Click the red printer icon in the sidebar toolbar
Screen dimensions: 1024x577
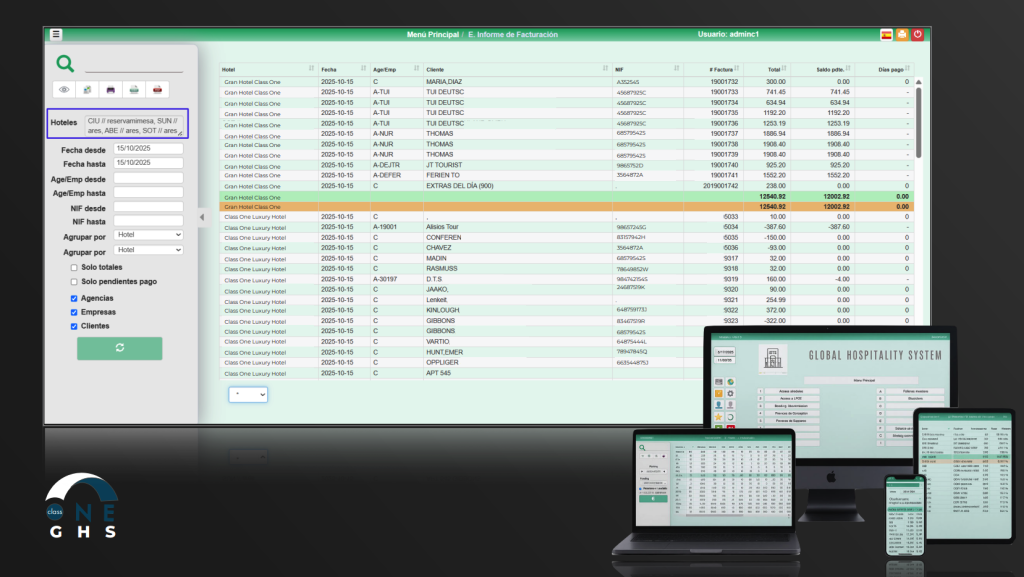coord(156,90)
